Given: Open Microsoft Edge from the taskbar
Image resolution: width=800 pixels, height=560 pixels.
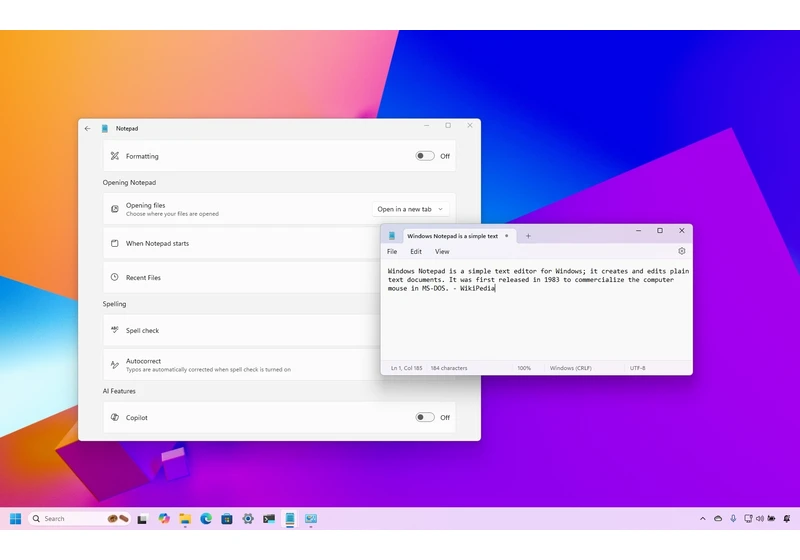Looking at the screenshot, I should click(206, 519).
